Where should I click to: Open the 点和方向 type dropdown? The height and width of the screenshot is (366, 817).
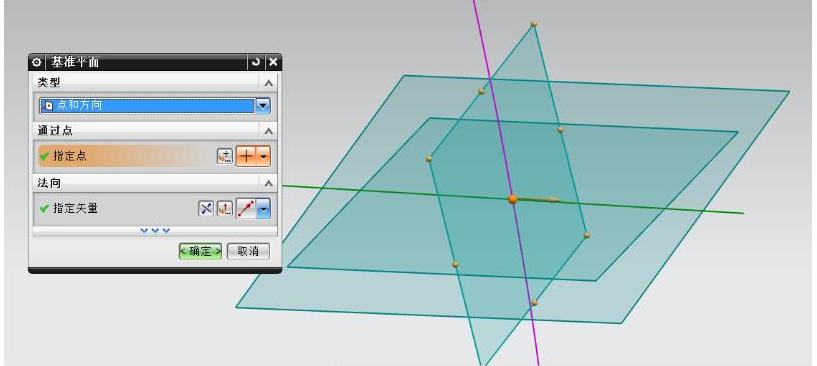point(155,106)
